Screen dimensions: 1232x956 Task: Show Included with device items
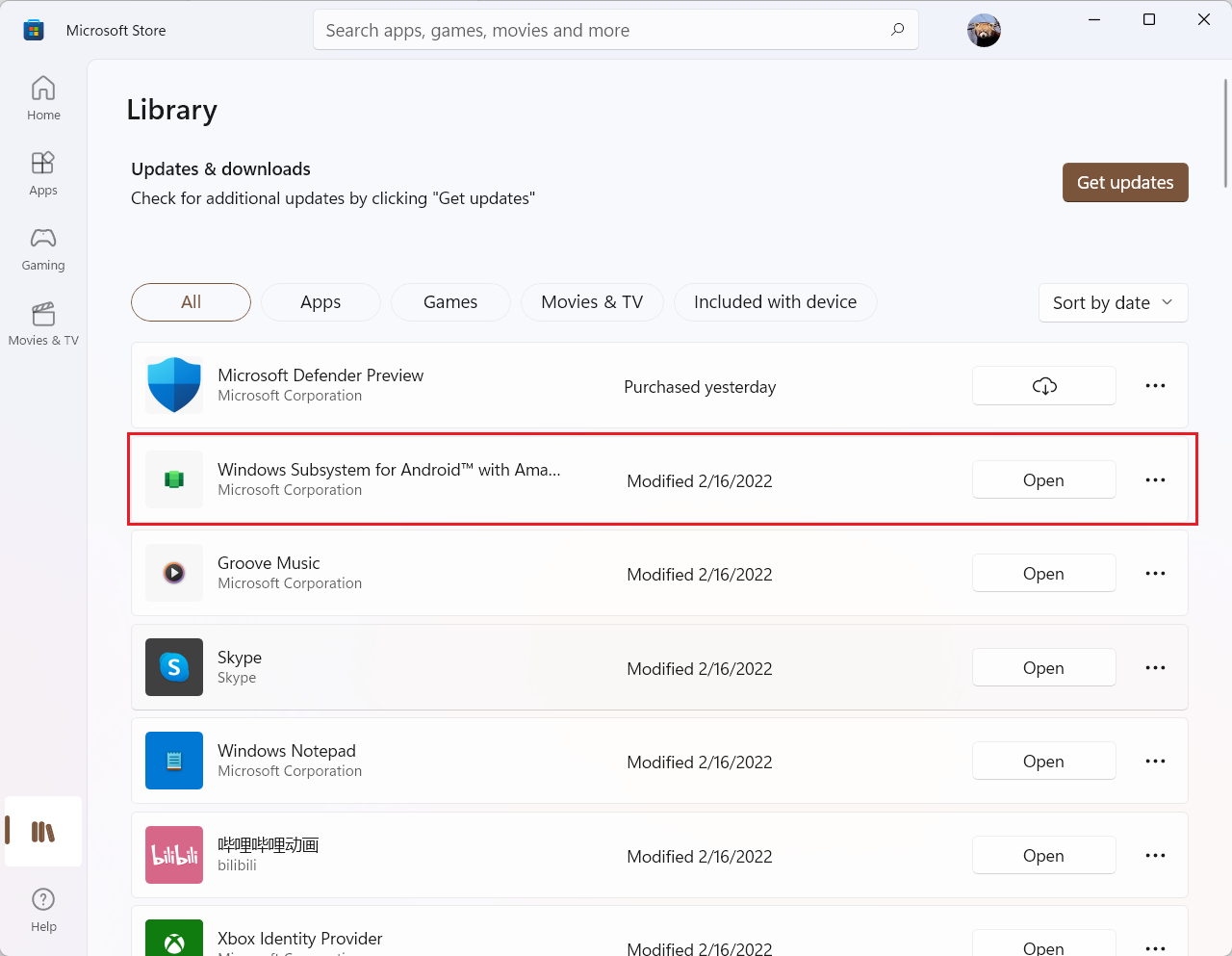coord(775,302)
